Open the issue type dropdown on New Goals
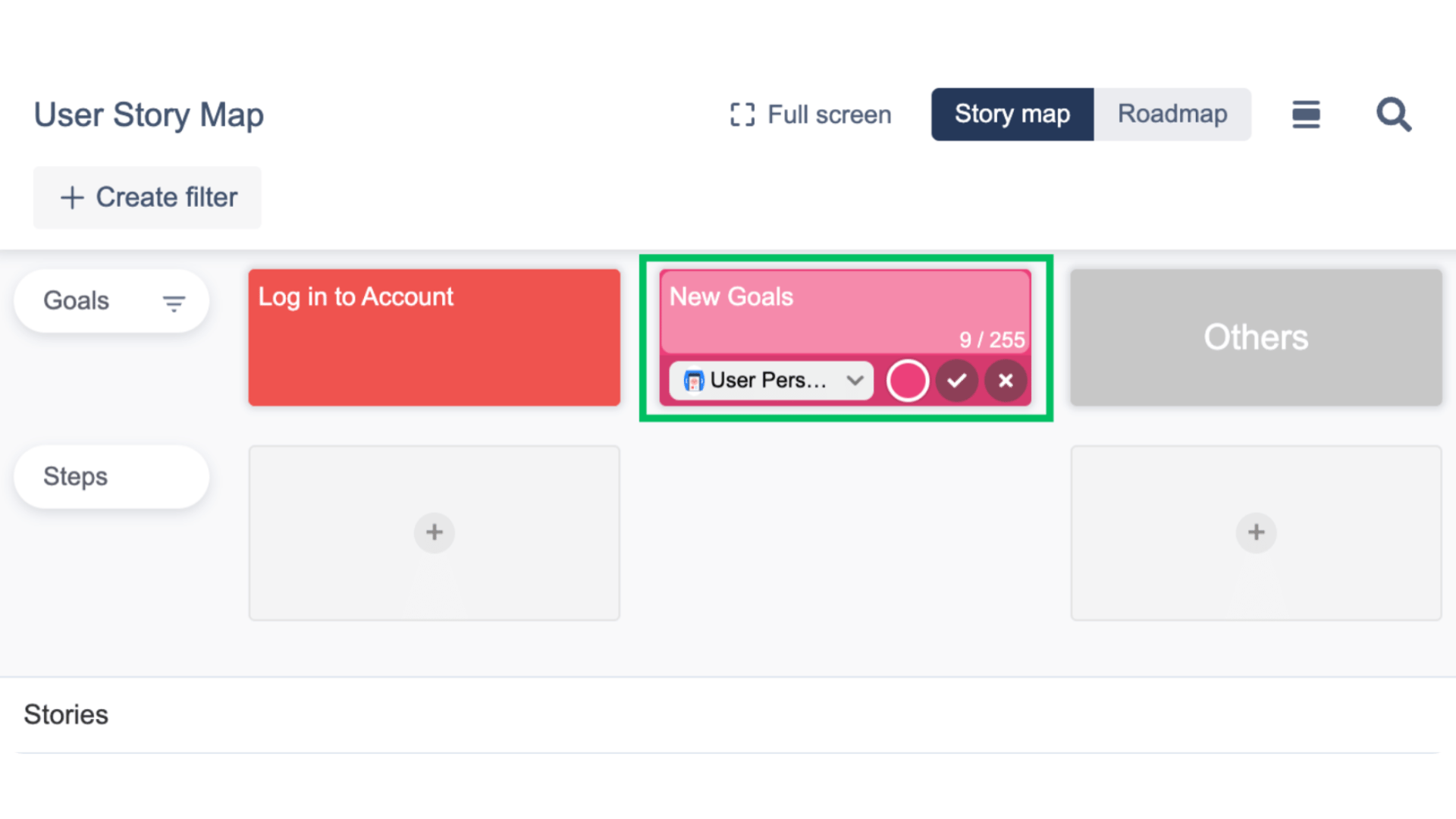 [x=855, y=381]
